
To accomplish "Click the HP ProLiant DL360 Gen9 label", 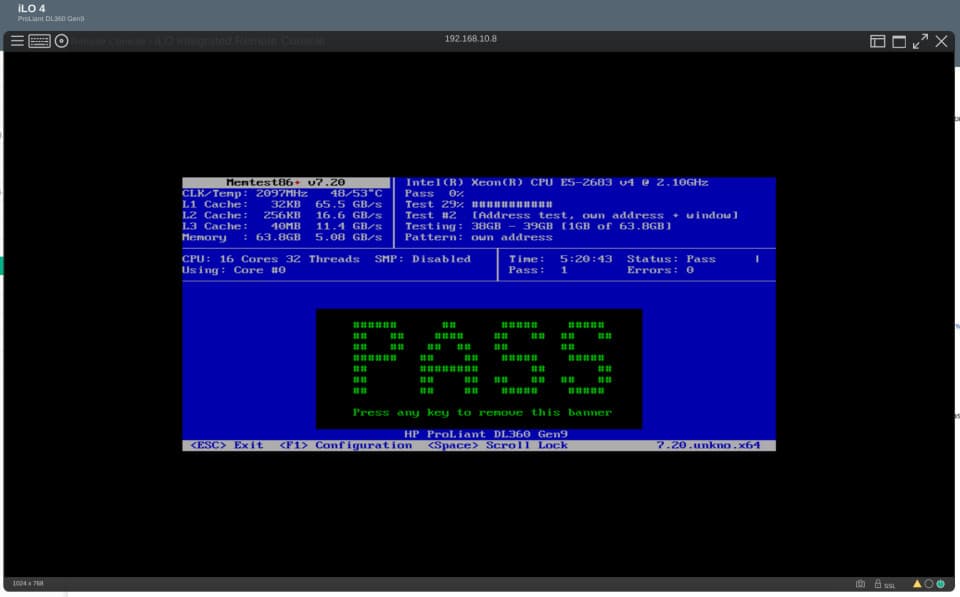I will click(486, 434).
